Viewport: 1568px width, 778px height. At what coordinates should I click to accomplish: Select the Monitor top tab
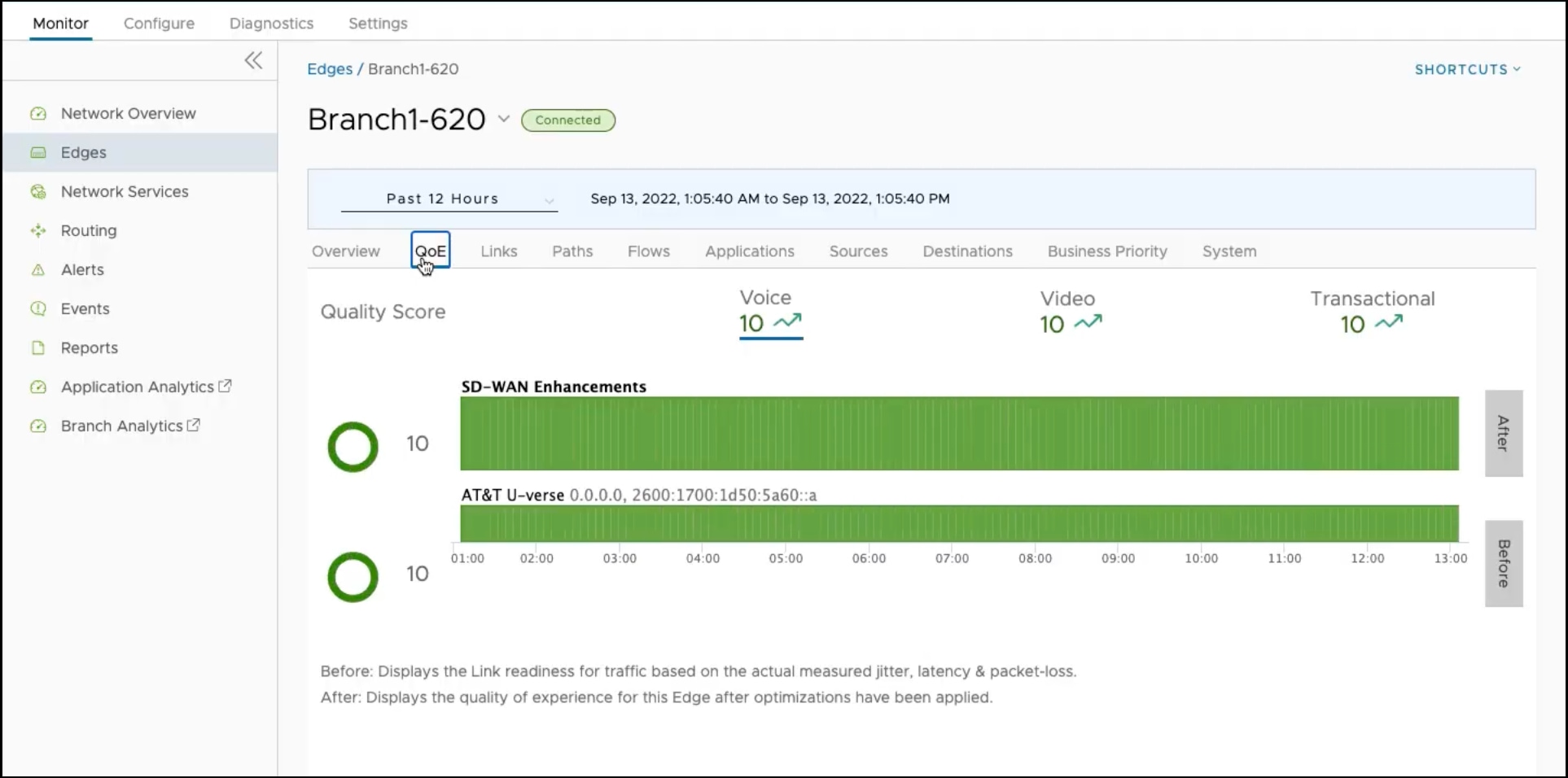click(60, 24)
